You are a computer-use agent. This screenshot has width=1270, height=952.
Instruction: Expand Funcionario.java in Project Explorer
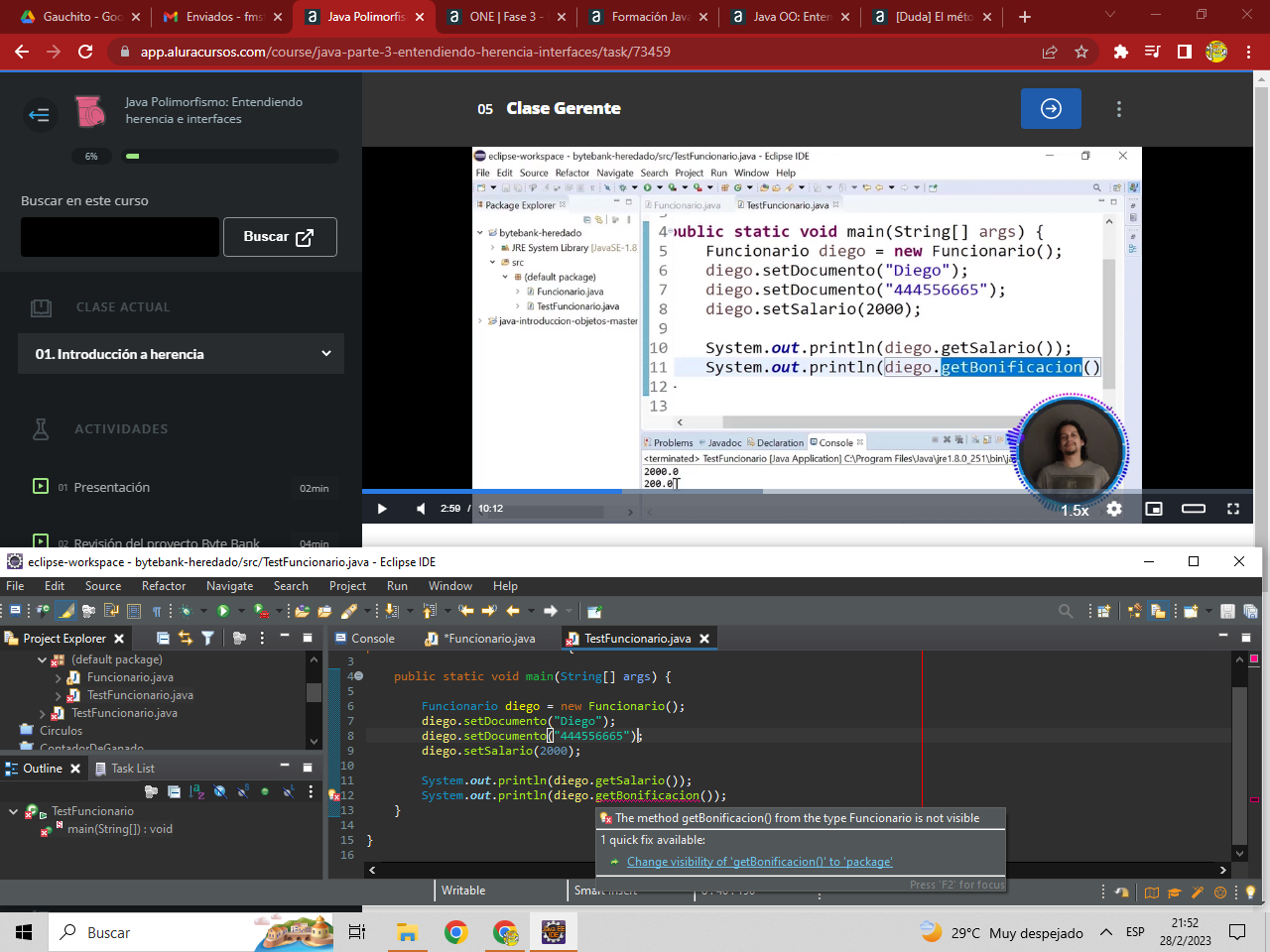click(58, 678)
